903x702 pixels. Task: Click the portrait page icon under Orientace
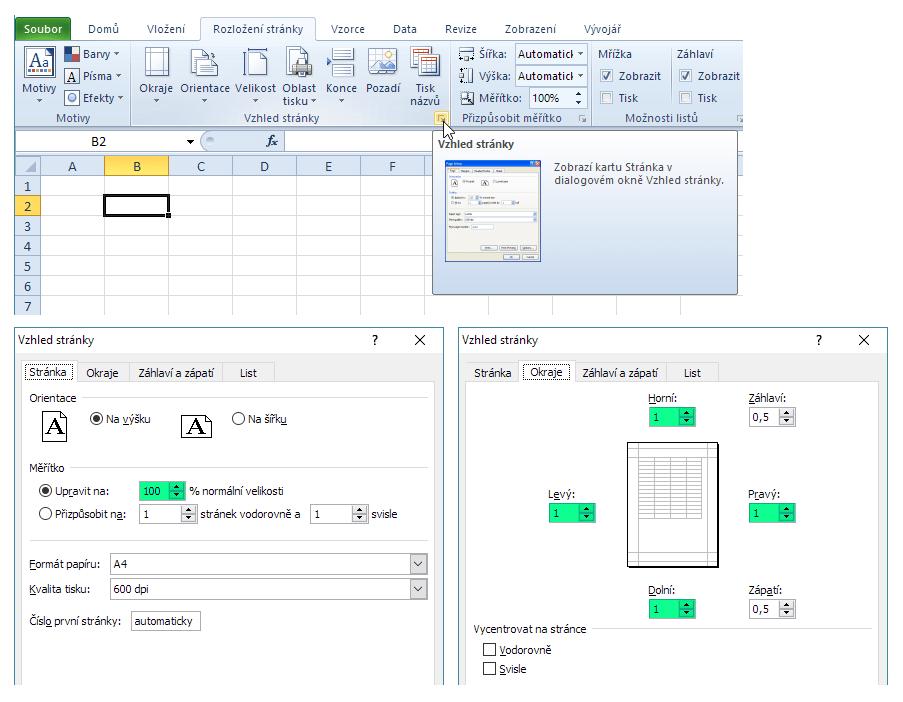coord(55,426)
